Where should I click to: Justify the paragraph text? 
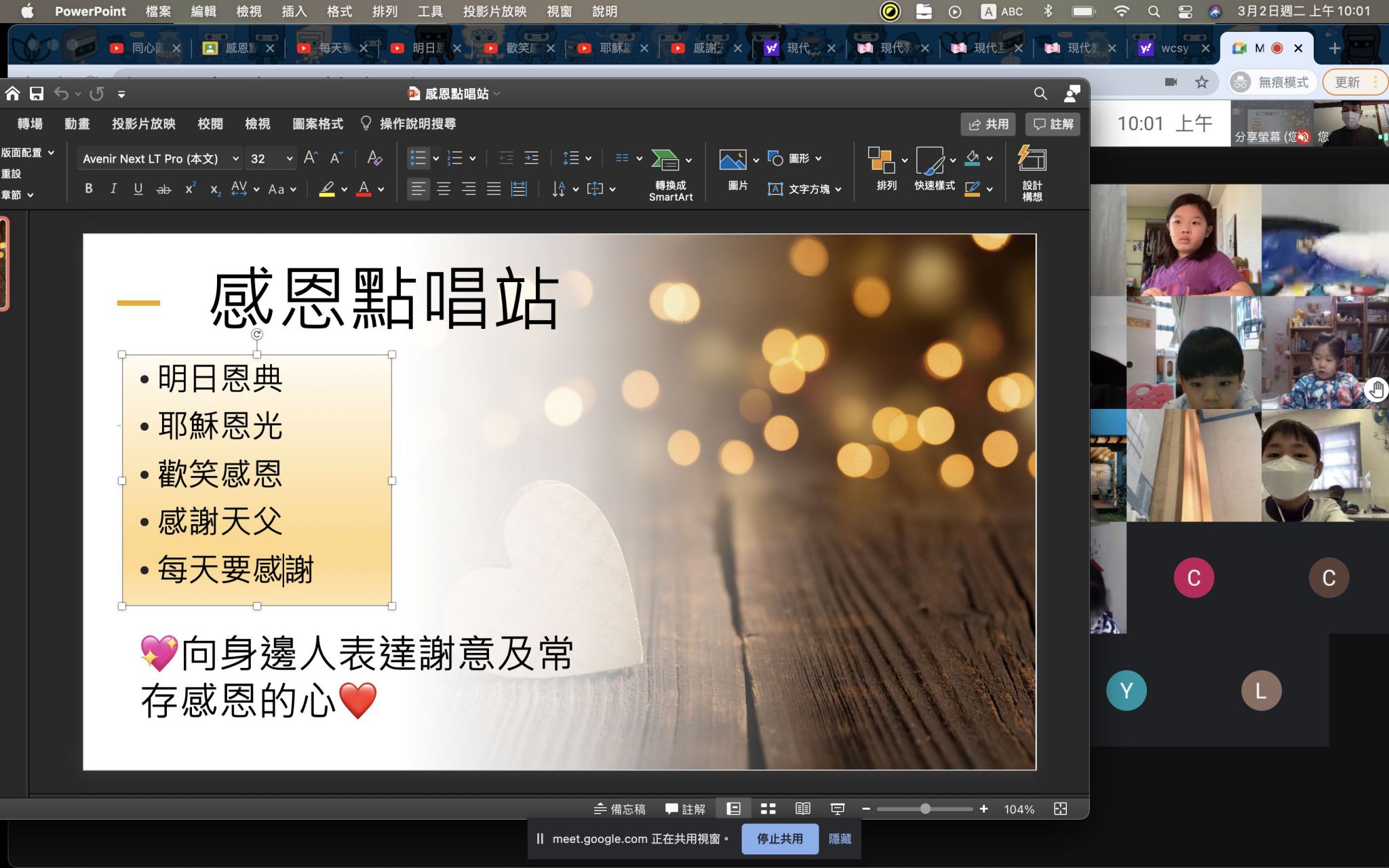point(494,189)
